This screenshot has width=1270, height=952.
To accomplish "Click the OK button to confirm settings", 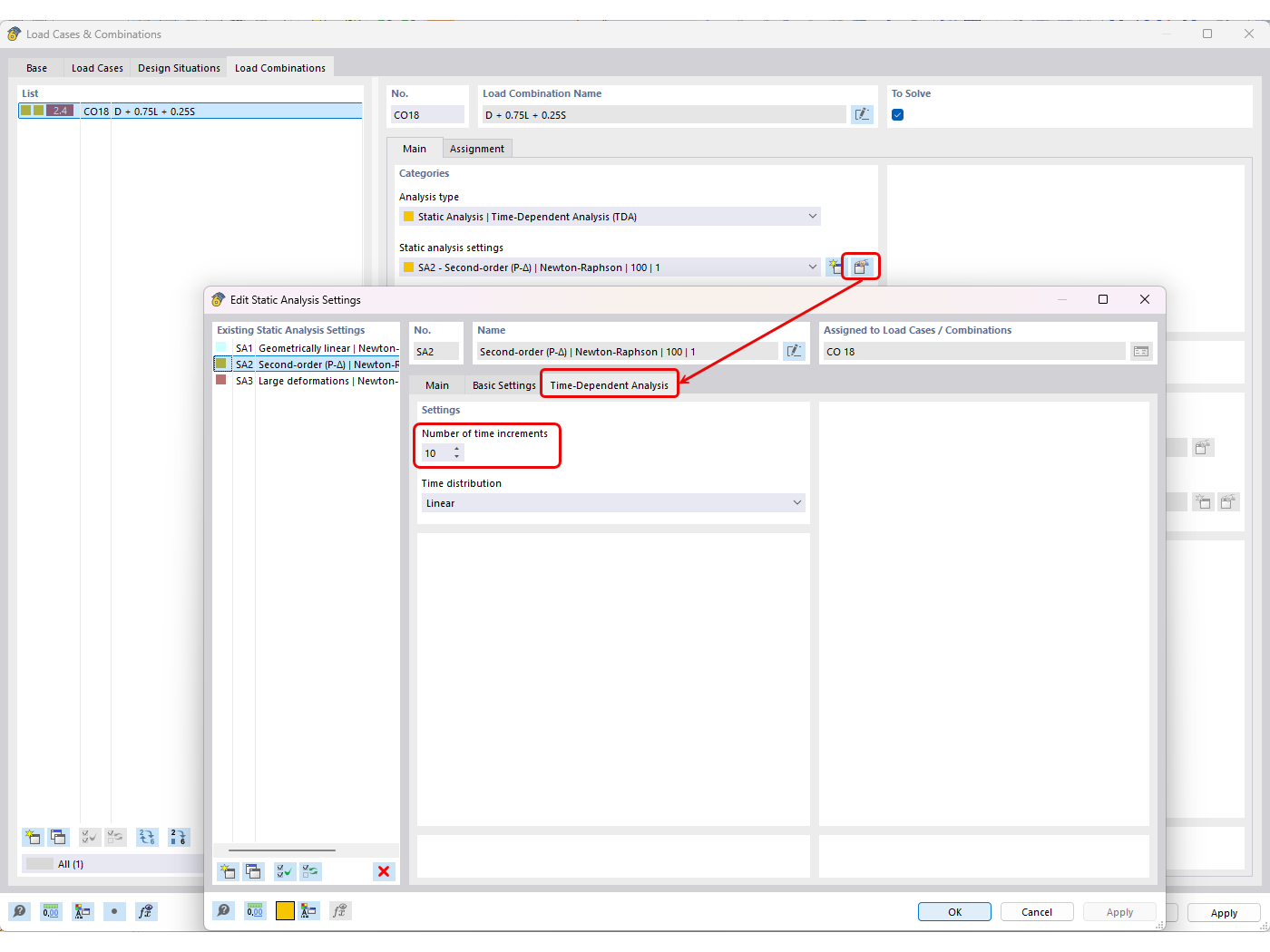I will click(x=954, y=911).
